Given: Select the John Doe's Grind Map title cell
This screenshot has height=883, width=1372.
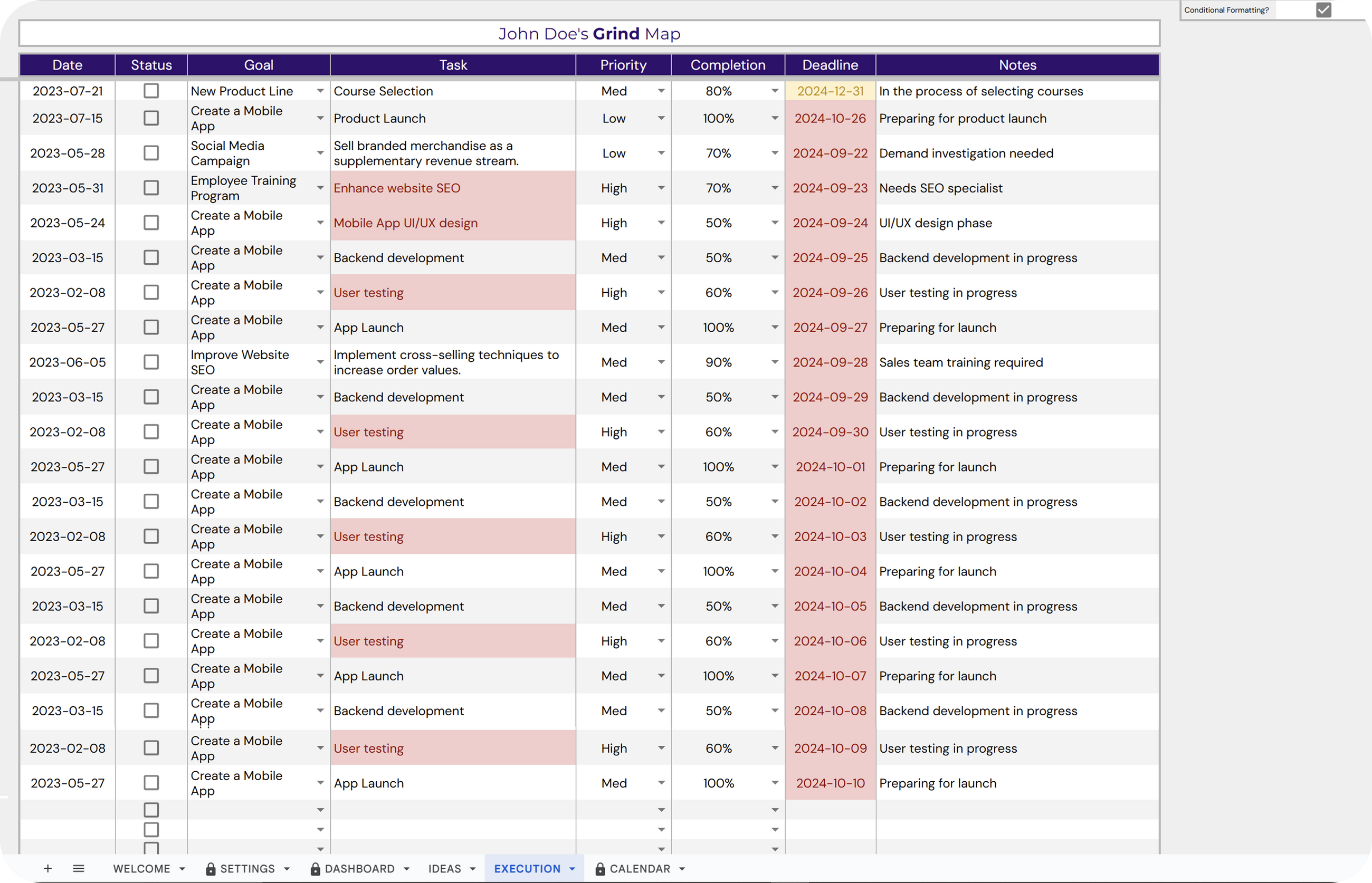Looking at the screenshot, I should tap(589, 33).
